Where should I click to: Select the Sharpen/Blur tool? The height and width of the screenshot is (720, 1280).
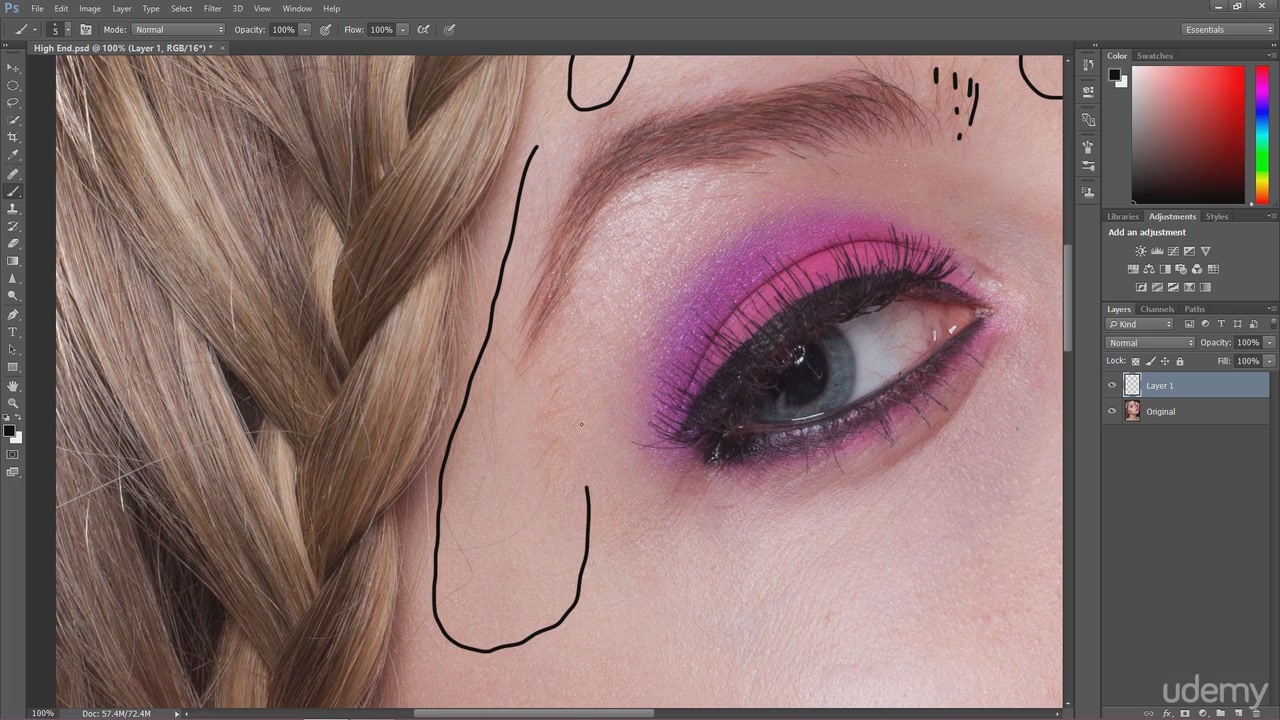[x=13, y=279]
